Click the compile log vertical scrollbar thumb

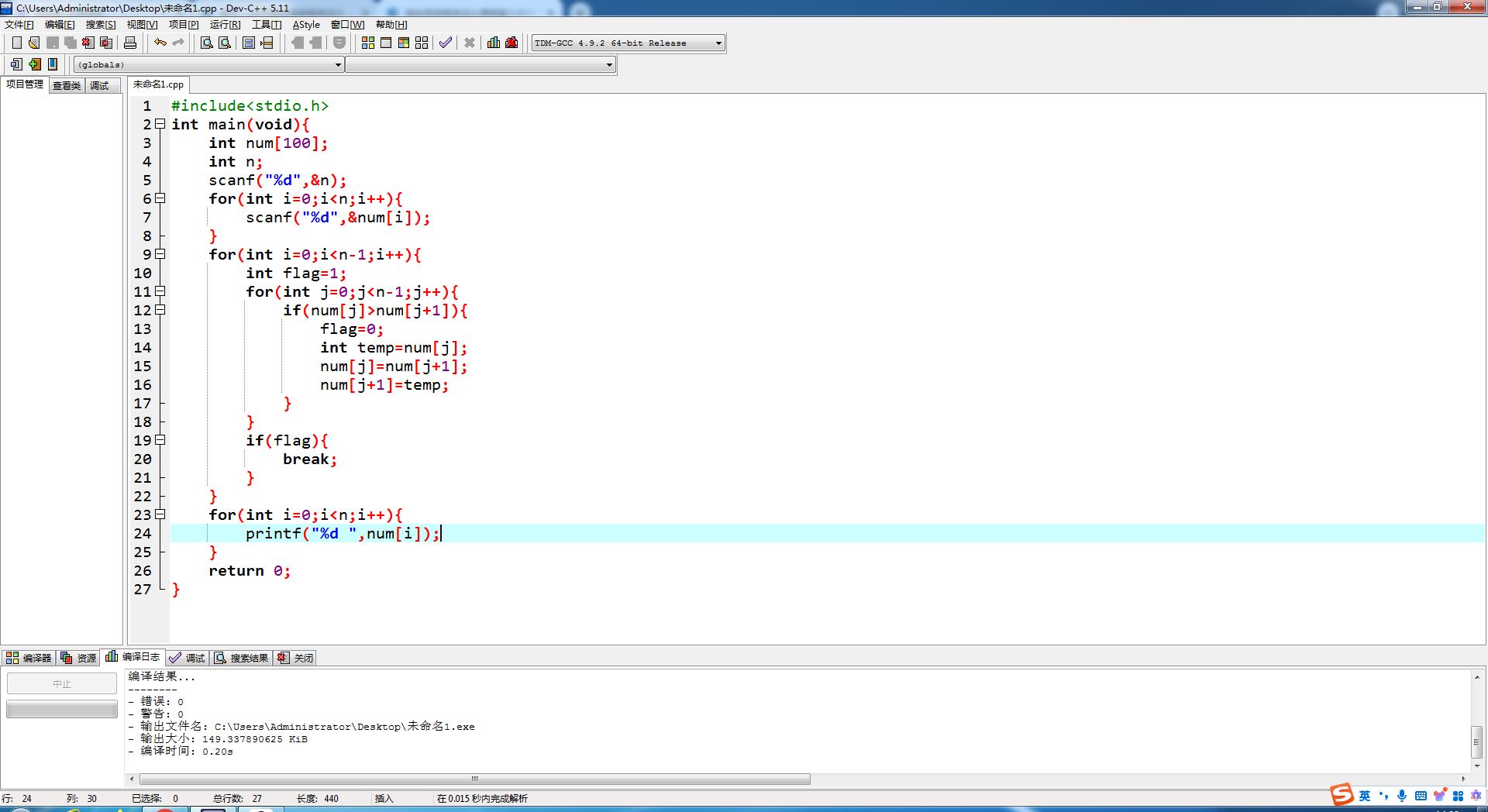tap(1477, 741)
